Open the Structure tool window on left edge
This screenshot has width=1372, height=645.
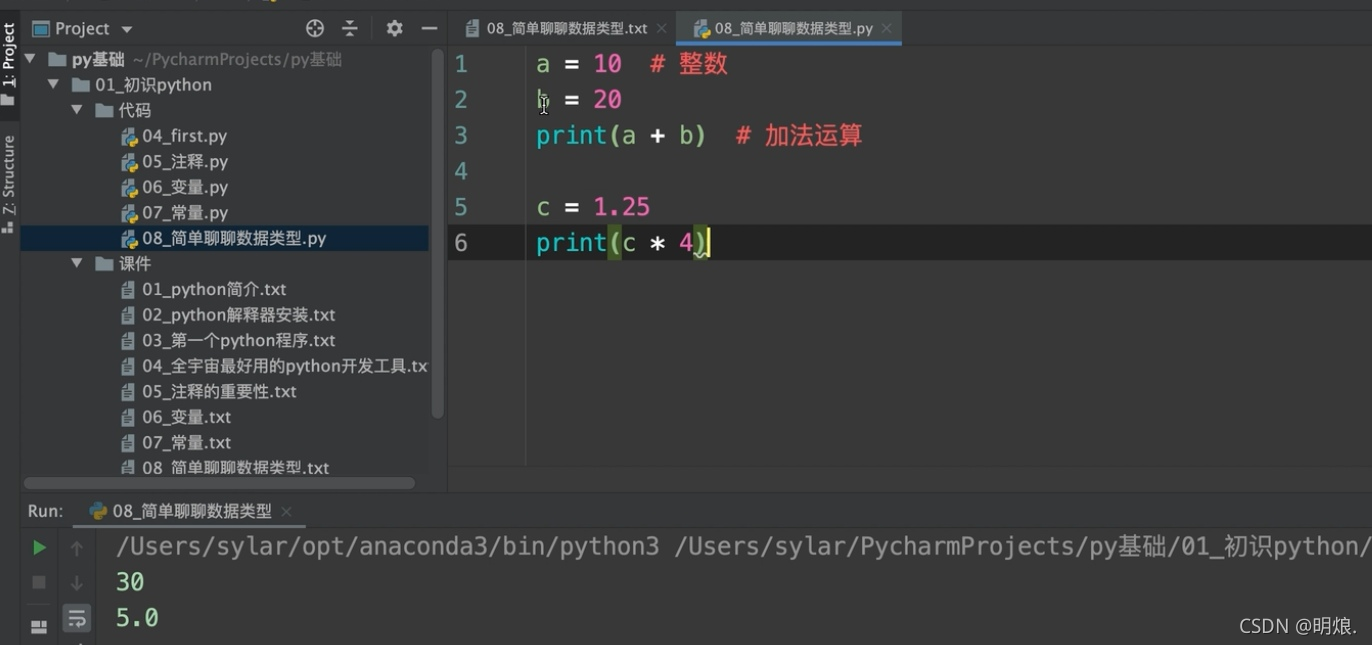(9, 175)
